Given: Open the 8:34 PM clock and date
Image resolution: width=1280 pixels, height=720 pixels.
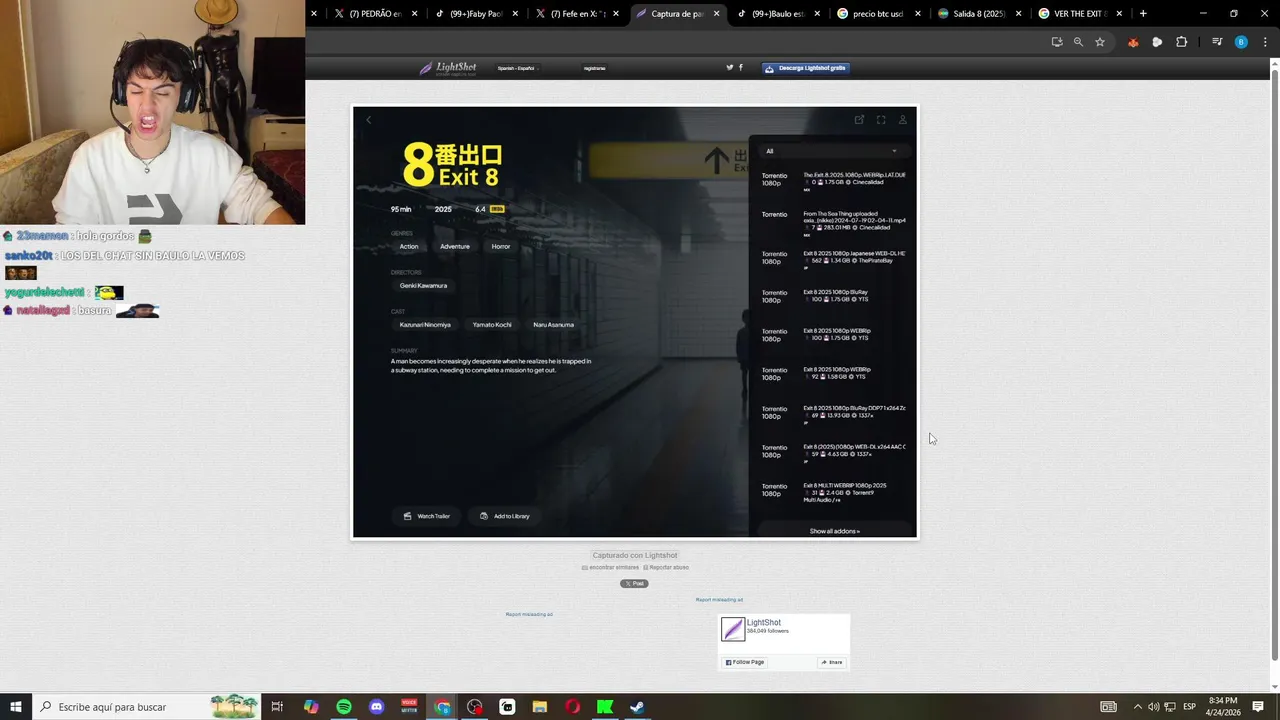Looking at the screenshot, I should 1223,707.
